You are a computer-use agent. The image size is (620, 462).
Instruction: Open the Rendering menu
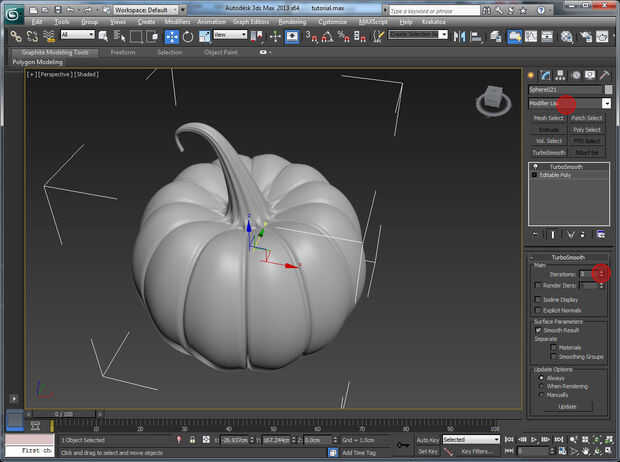click(x=292, y=20)
